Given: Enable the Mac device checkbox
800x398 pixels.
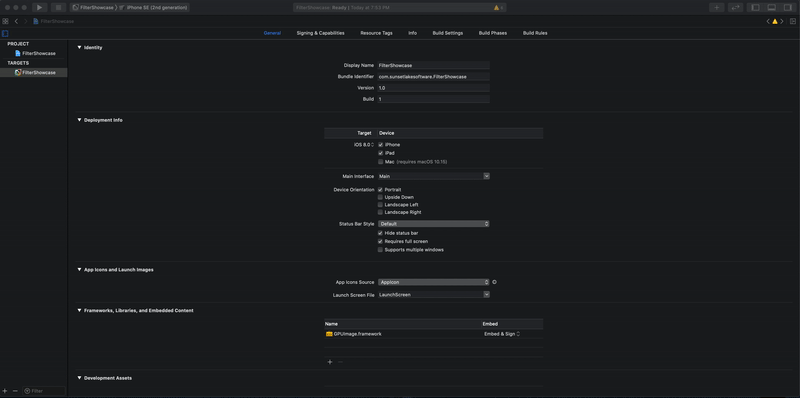Looking at the screenshot, I should 381,162.
